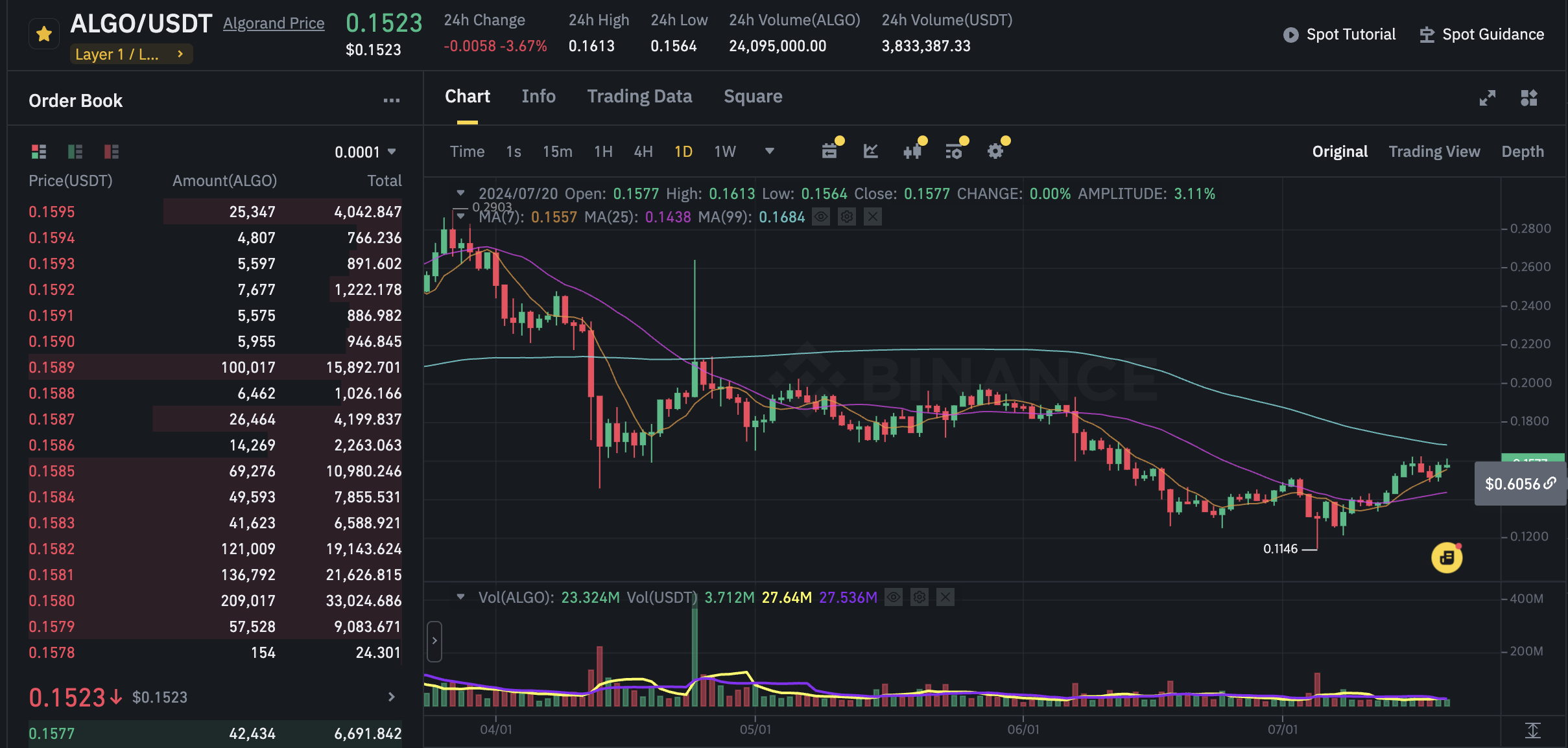Select the 4H chart interval
The height and width of the screenshot is (748, 1568).
pyautogui.click(x=643, y=152)
